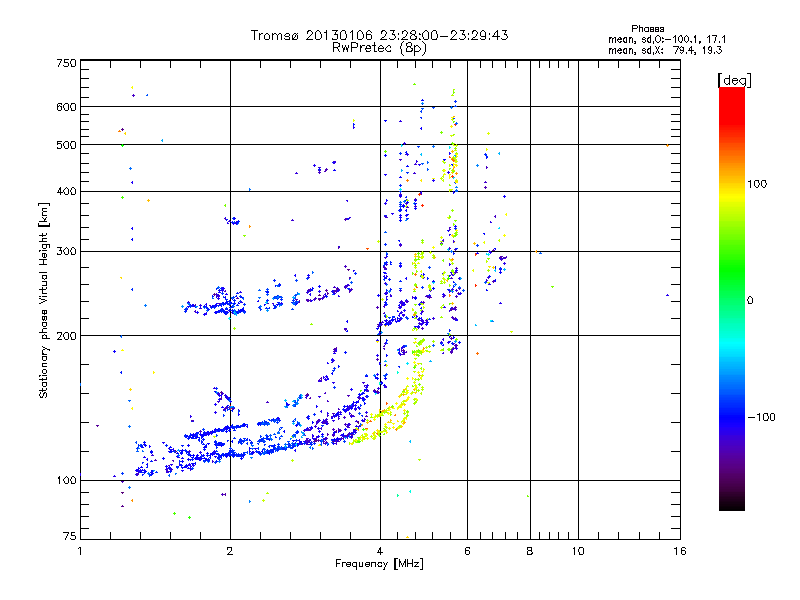Click the x-axis label 'Frequency [MHz]'
Screen dimensions: 800x600
click(x=379, y=564)
